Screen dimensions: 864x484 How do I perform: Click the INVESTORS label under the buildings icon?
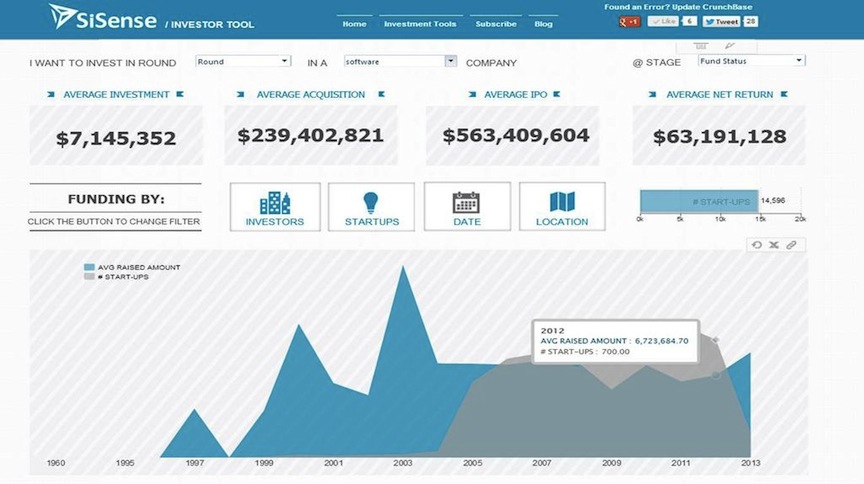pos(275,222)
